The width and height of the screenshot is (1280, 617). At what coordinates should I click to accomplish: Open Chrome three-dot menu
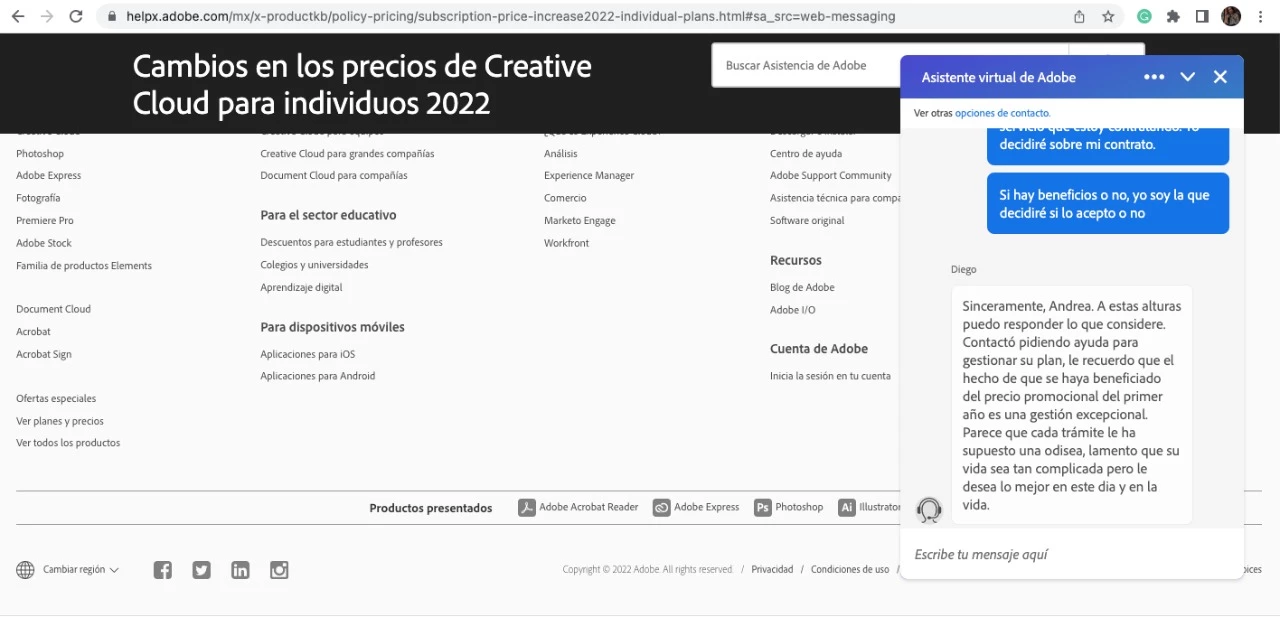click(1260, 16)
